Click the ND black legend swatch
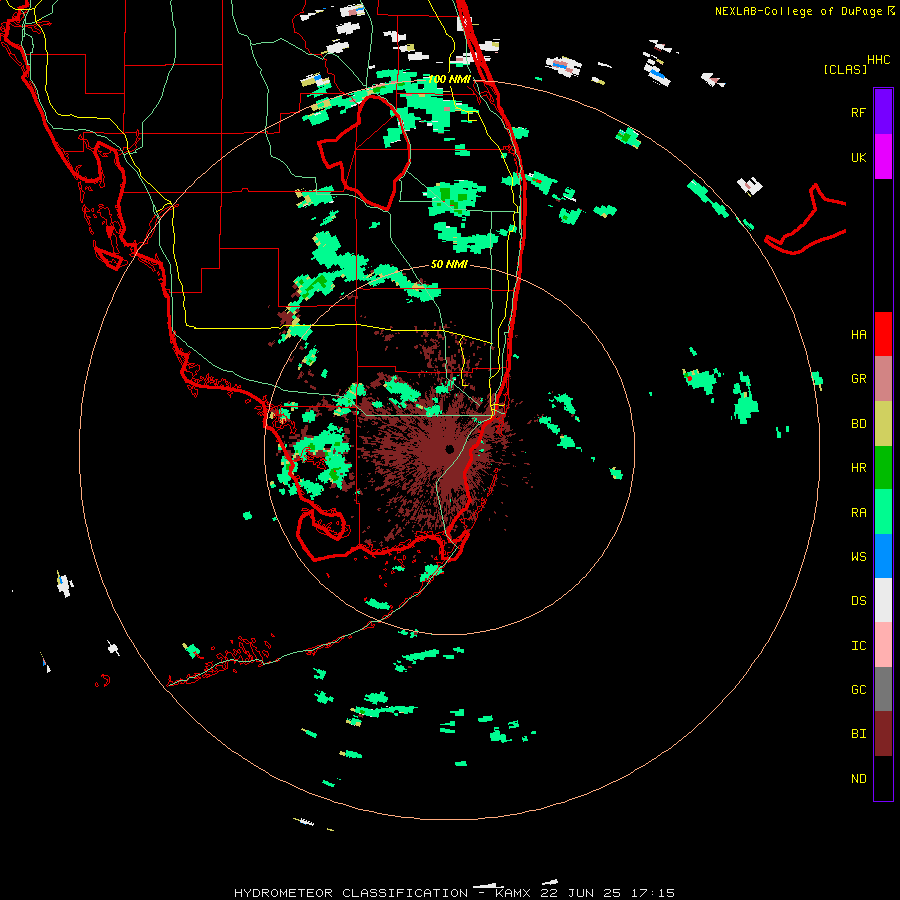This screenshot has height=900, width=900. coord(883,778)
